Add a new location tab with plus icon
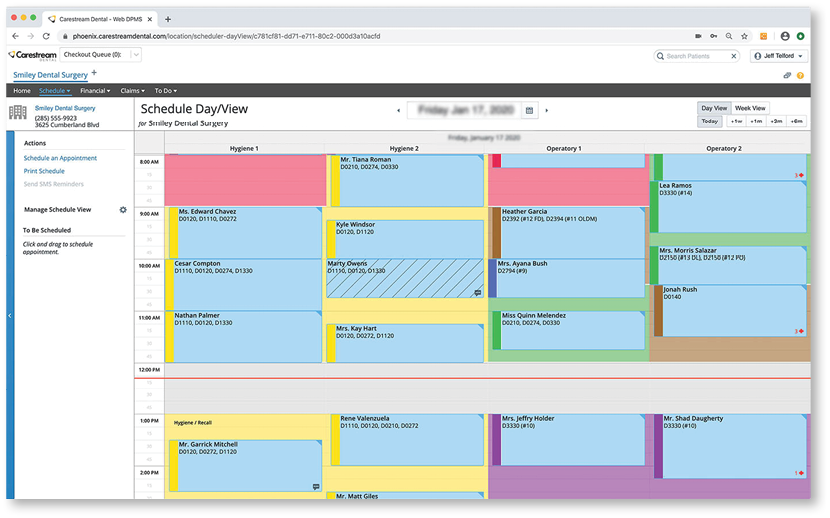This screenshot has width=830, height=518. (x=95, y=73)
